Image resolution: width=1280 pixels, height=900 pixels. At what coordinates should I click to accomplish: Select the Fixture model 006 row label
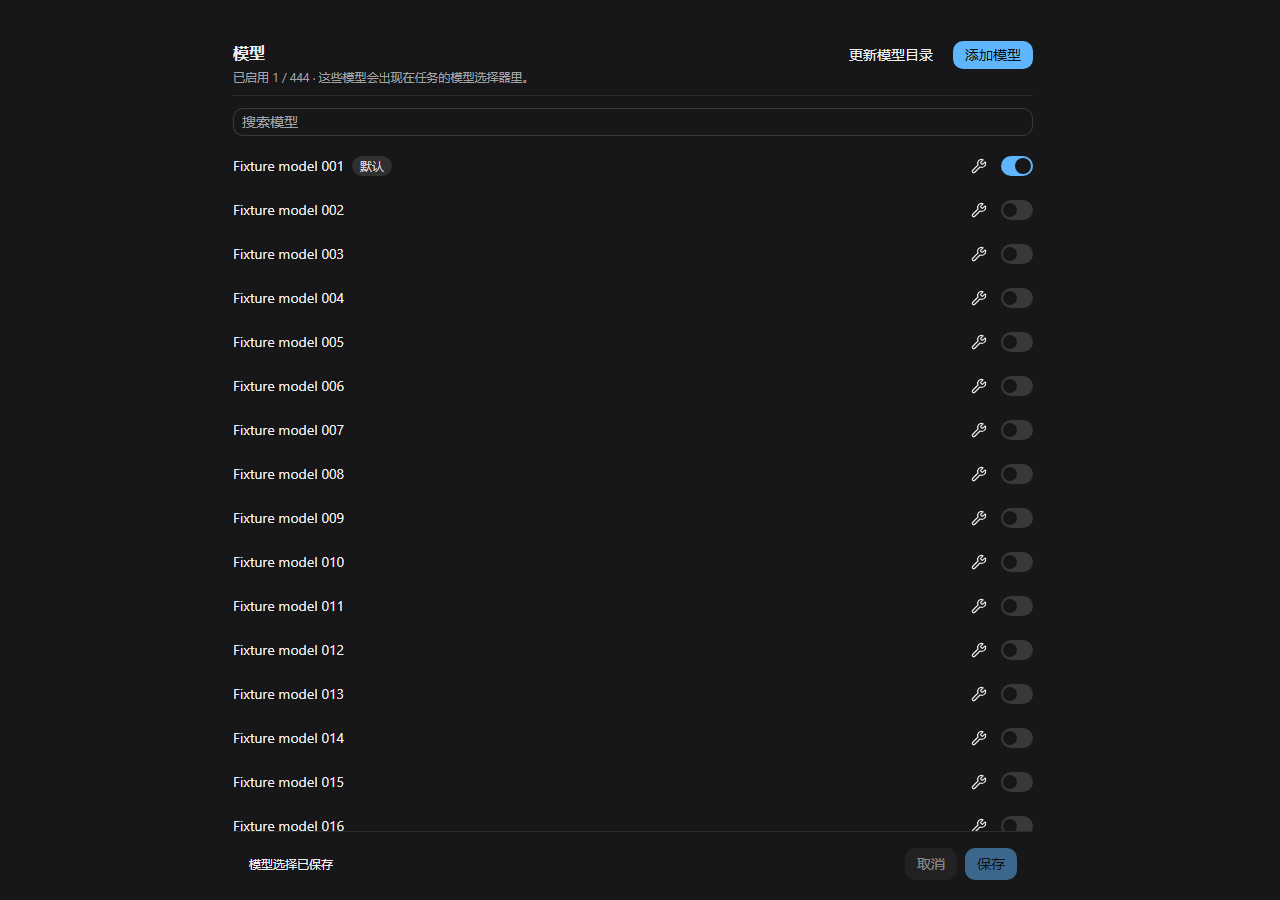point(288,386)
